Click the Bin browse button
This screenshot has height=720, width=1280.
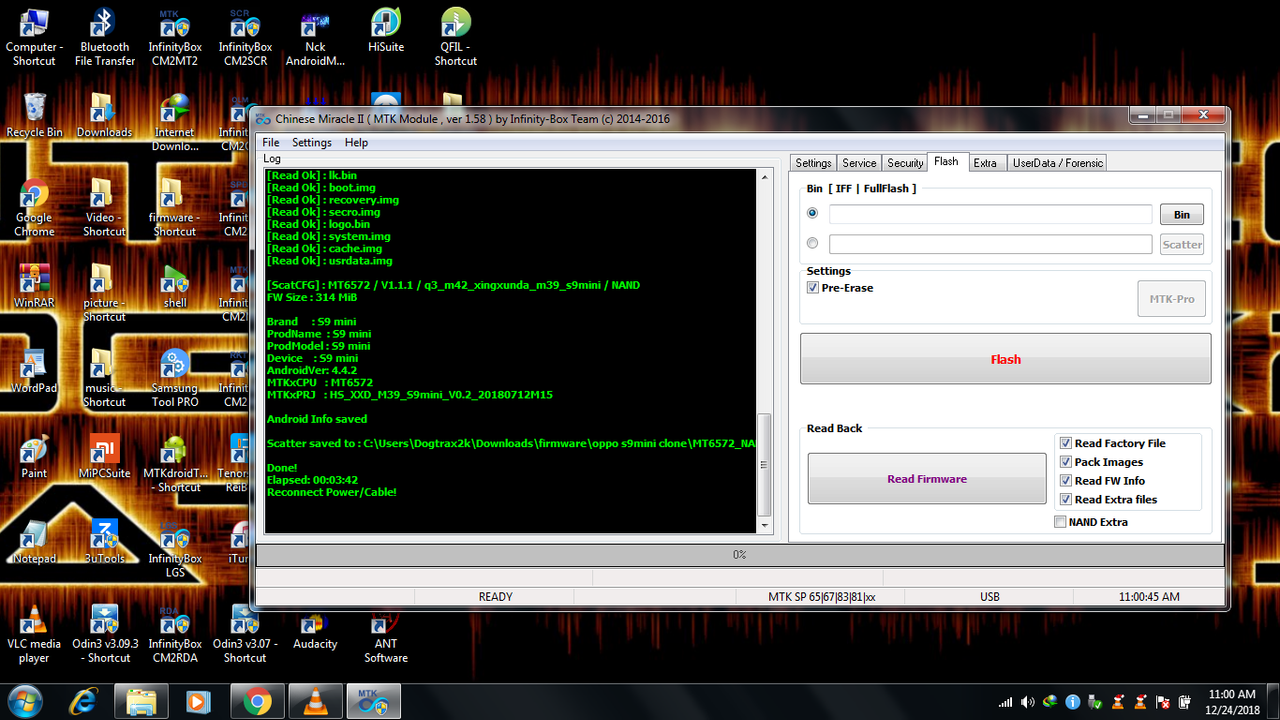click(1182, 214)
